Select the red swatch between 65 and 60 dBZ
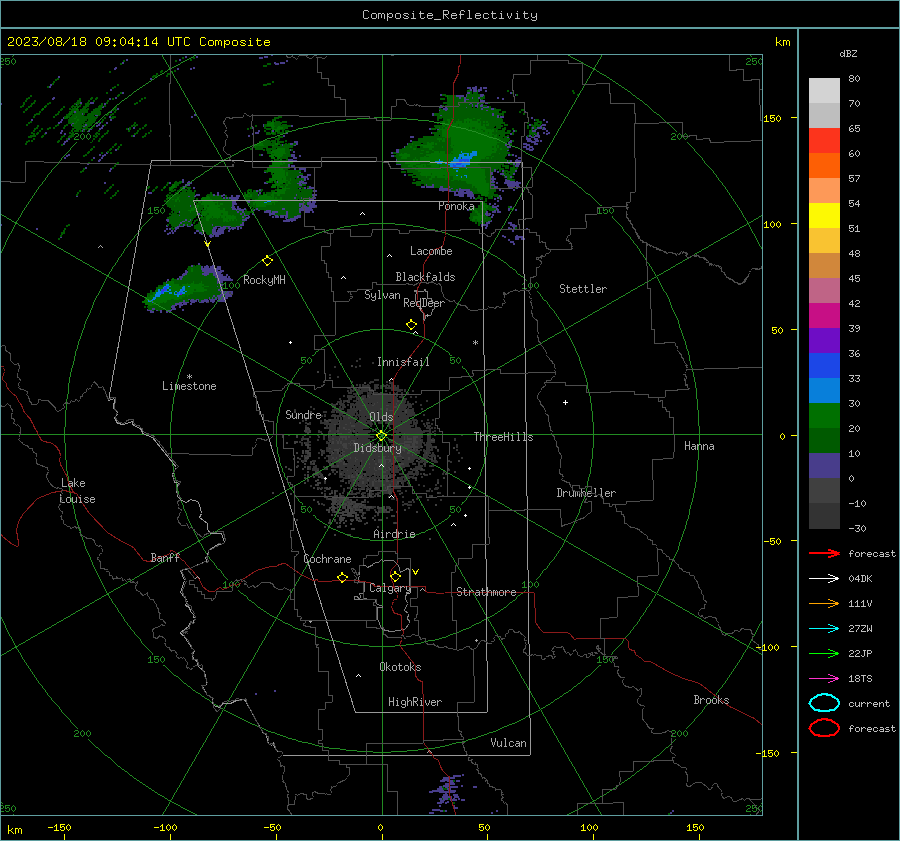Screen dimensions: 900x841 pyautogui.click(x=824, y=141)
